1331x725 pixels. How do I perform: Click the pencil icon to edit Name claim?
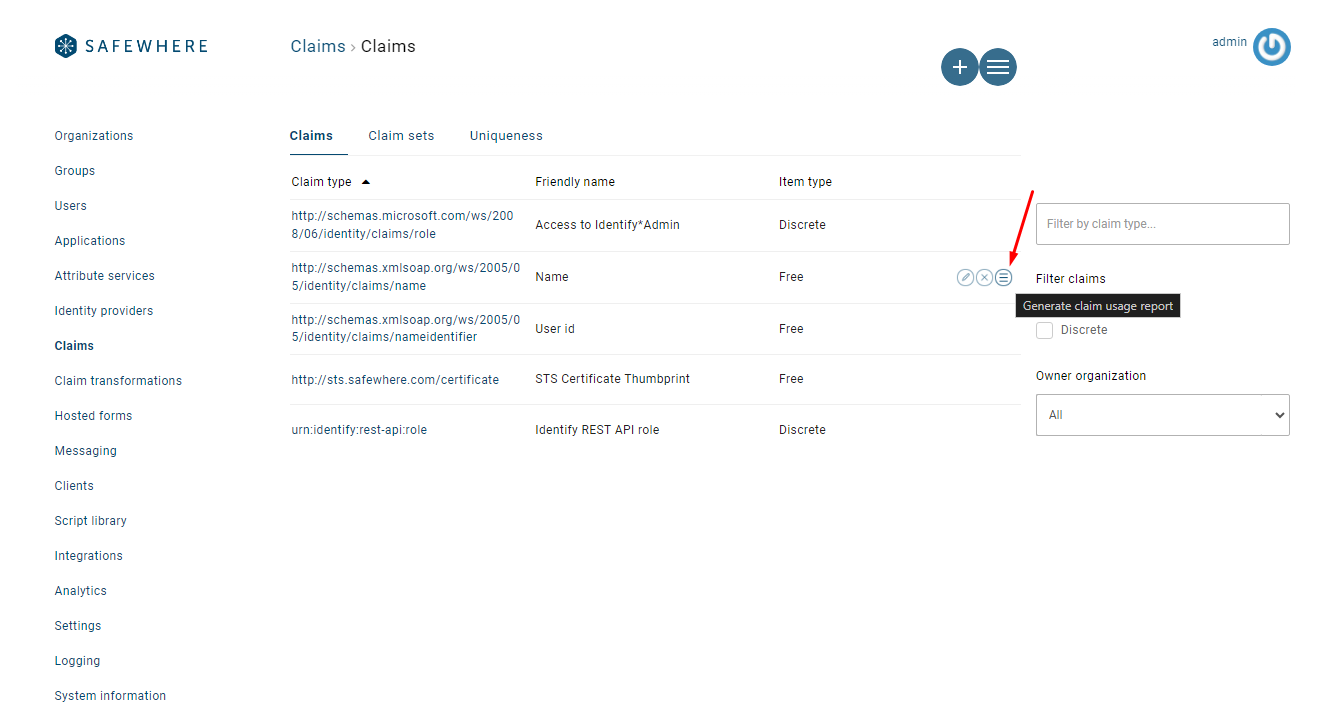[964, 277]
